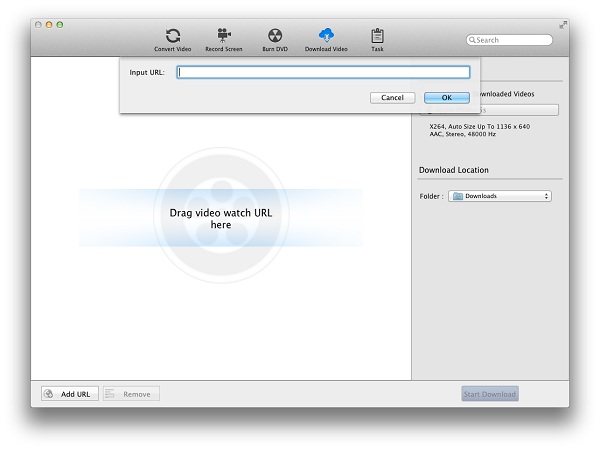
Task: Click the folder icon in the Downloads popup
Action: tap(458, 196)
